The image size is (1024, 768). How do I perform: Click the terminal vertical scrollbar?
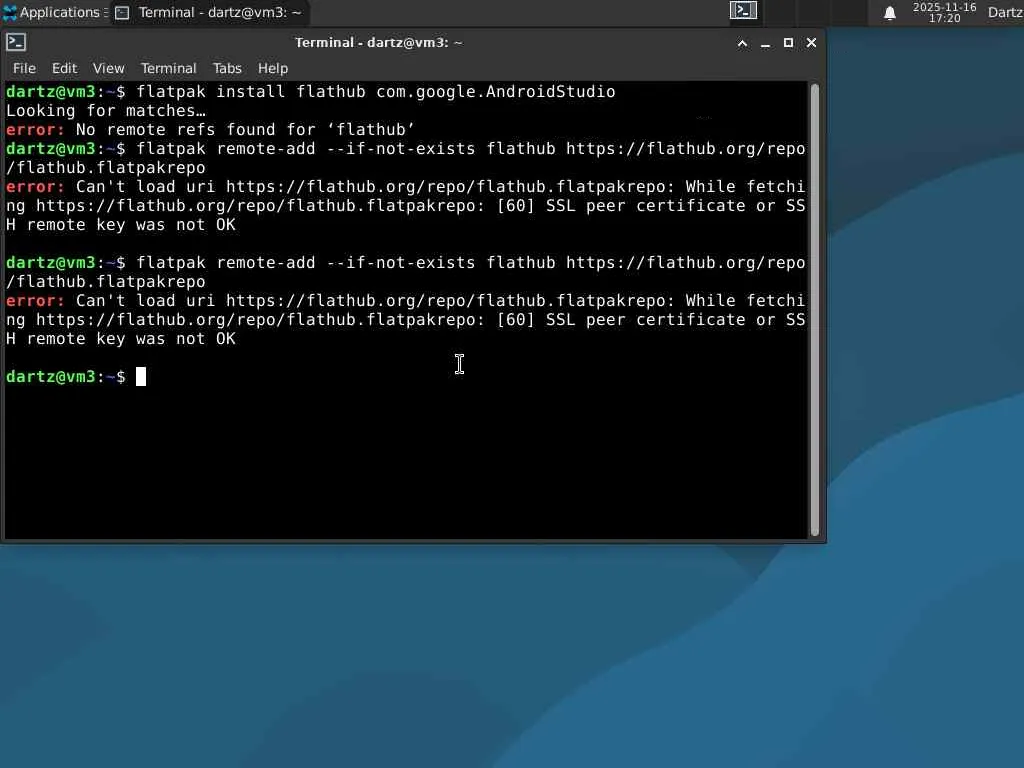tap(814, 310)
